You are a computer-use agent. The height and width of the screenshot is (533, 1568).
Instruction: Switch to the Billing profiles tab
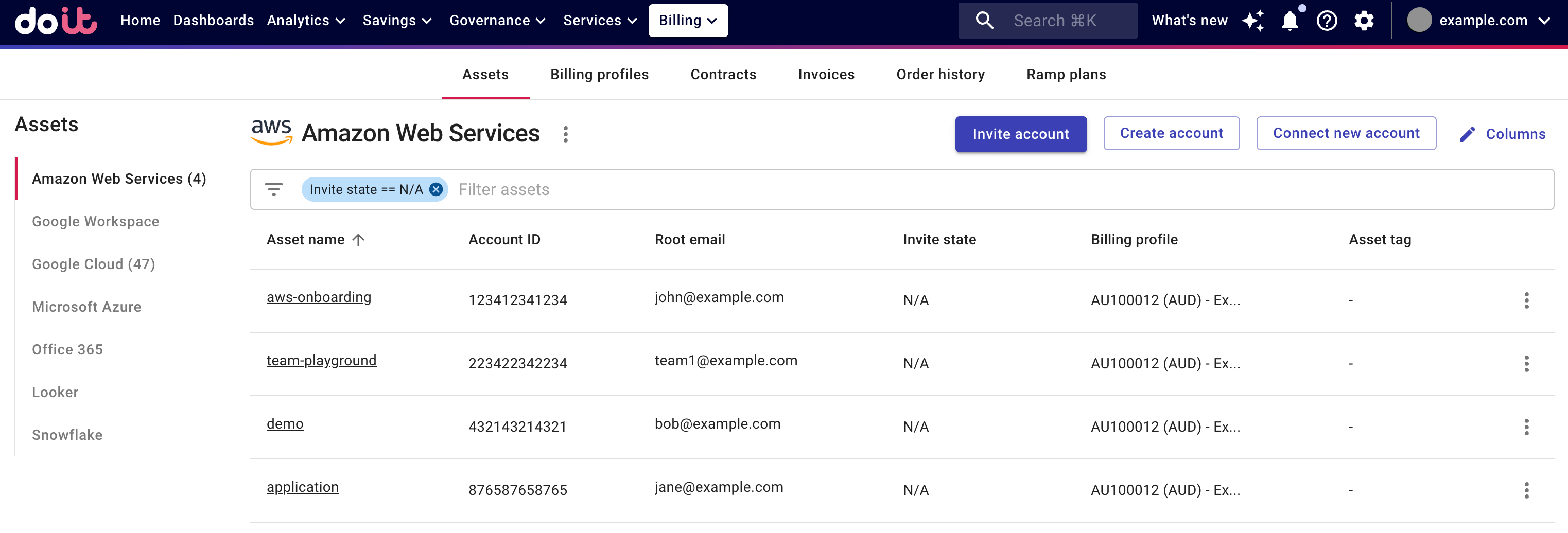[600, 74]
